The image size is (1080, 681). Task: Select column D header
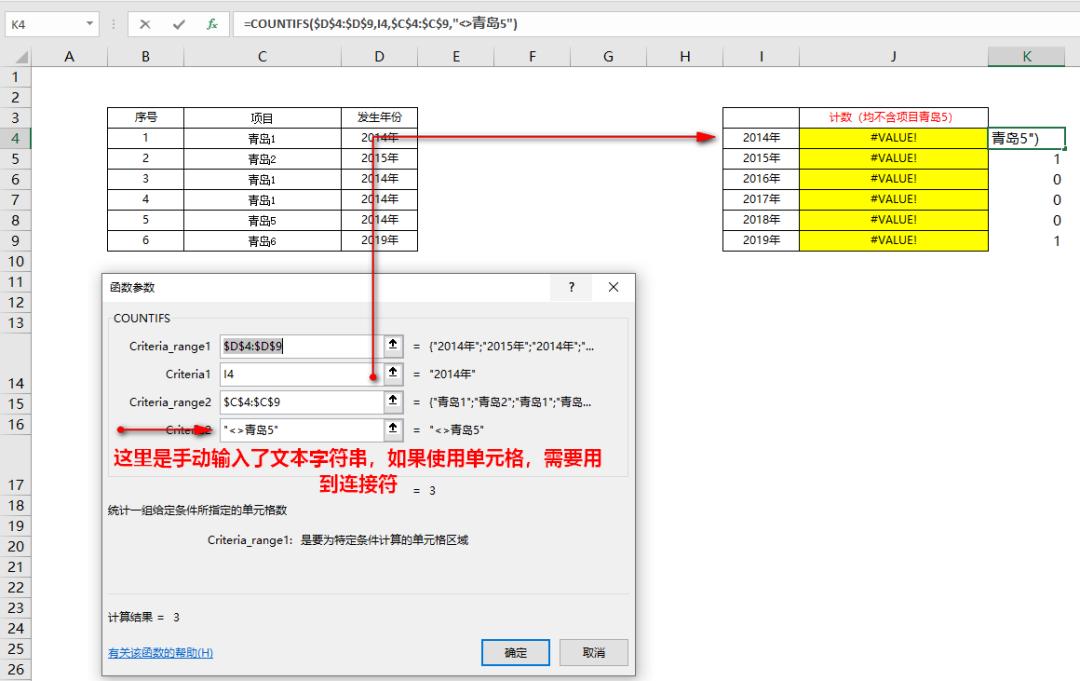click(379, 56)
